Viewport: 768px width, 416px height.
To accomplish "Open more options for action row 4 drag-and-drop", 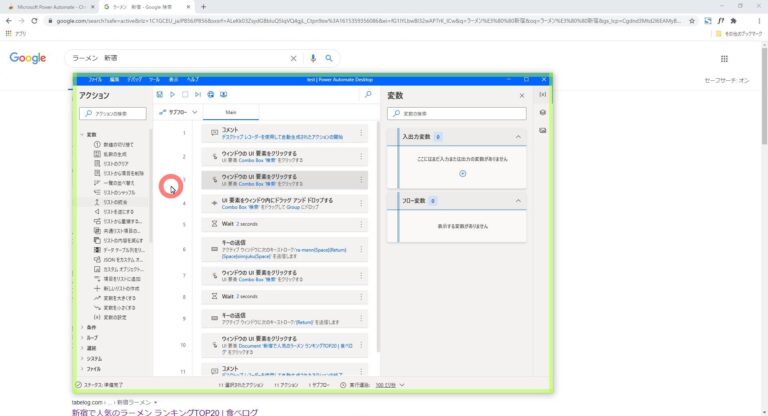I will (361, 203).
